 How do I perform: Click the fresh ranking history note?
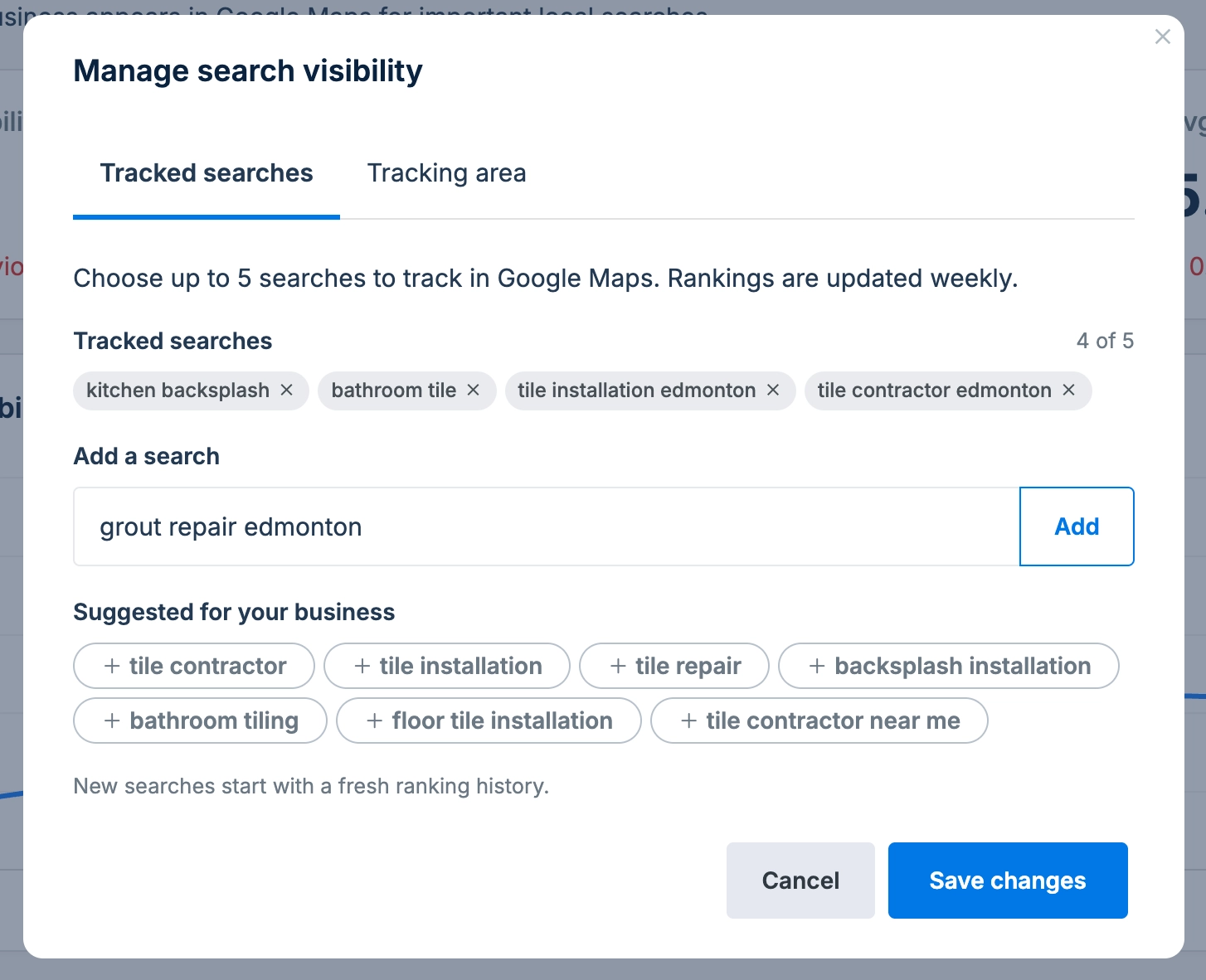[x=311, y=786]
